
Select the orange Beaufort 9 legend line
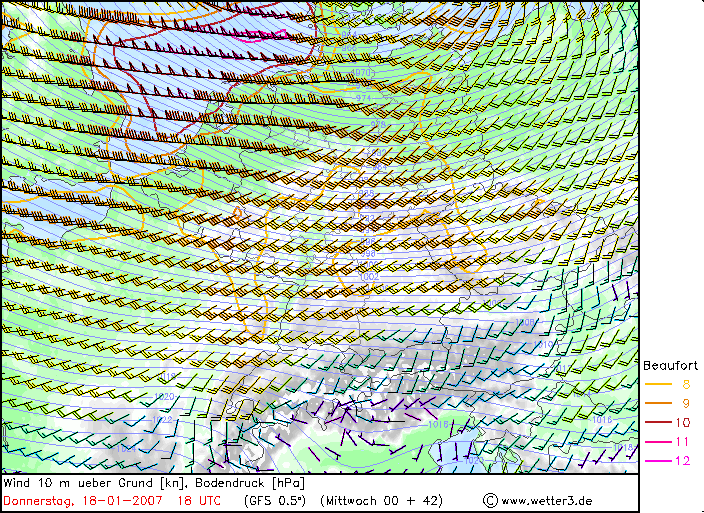pos(658,403)
